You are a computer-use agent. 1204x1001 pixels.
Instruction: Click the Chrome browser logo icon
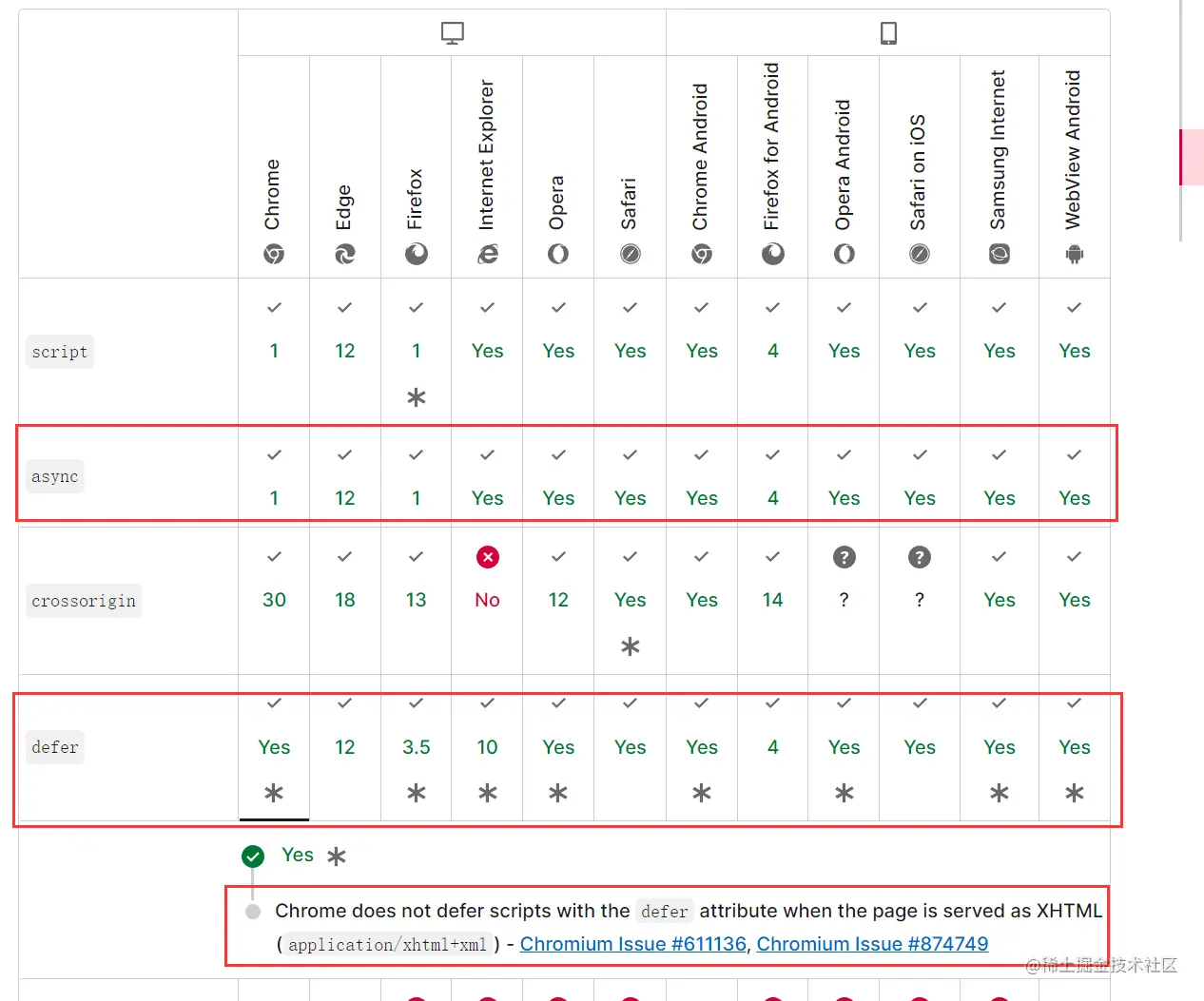tap(274, 254)
